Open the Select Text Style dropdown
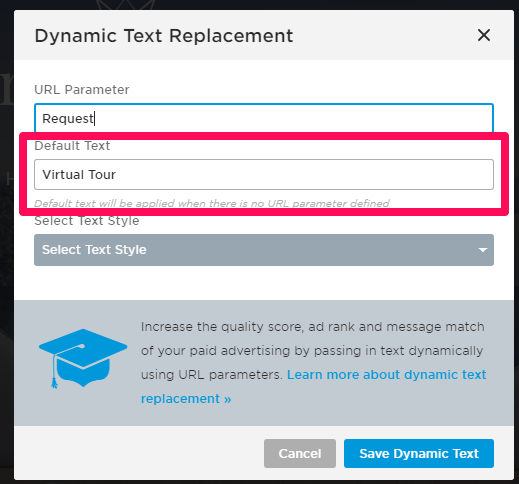The image size is (519, 484). (x=264, y=250)
